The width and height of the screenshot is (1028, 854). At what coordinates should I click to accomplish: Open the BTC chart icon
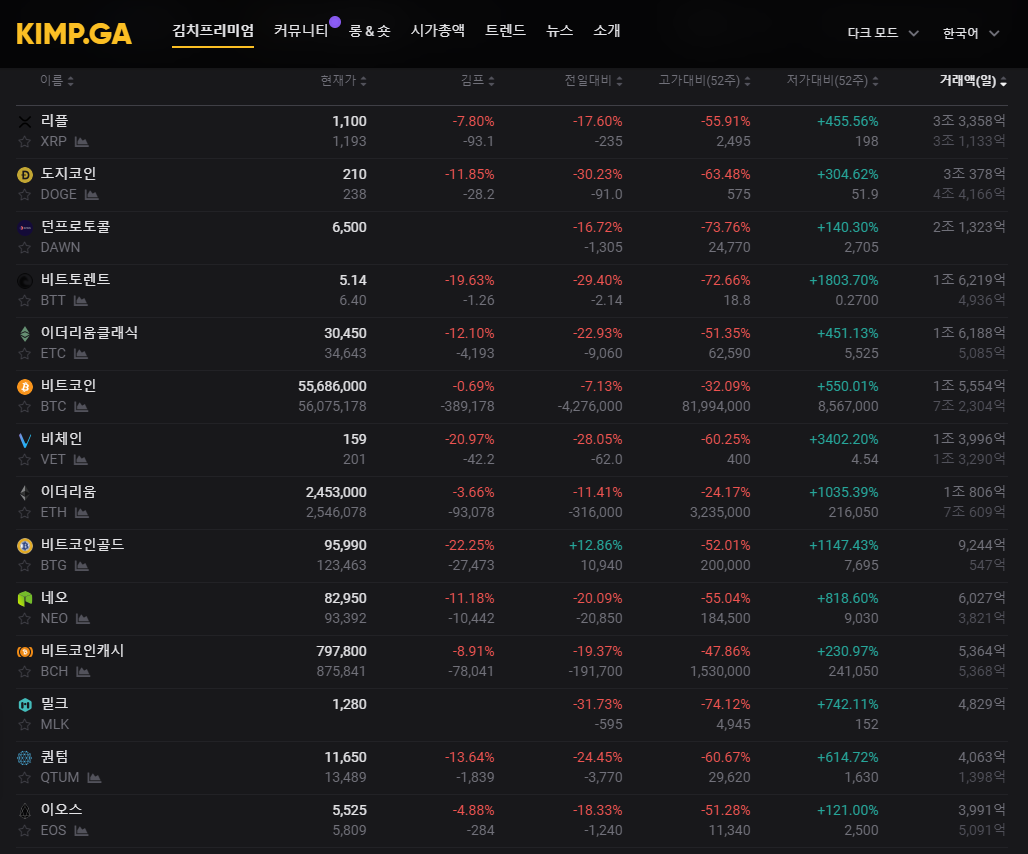[81, 407]
